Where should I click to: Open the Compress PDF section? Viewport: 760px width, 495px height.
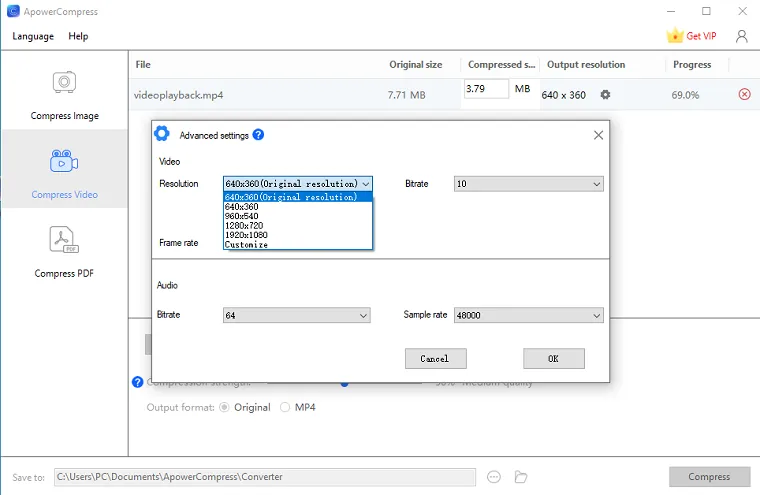click(x=64, y=253)
